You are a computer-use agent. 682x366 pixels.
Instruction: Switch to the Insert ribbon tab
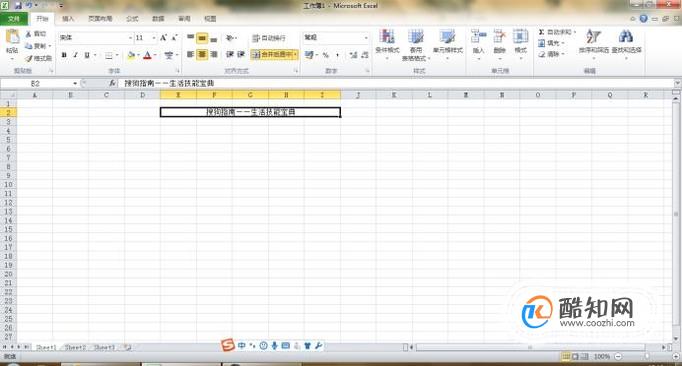pyautogui.click(x=68, y=19)
